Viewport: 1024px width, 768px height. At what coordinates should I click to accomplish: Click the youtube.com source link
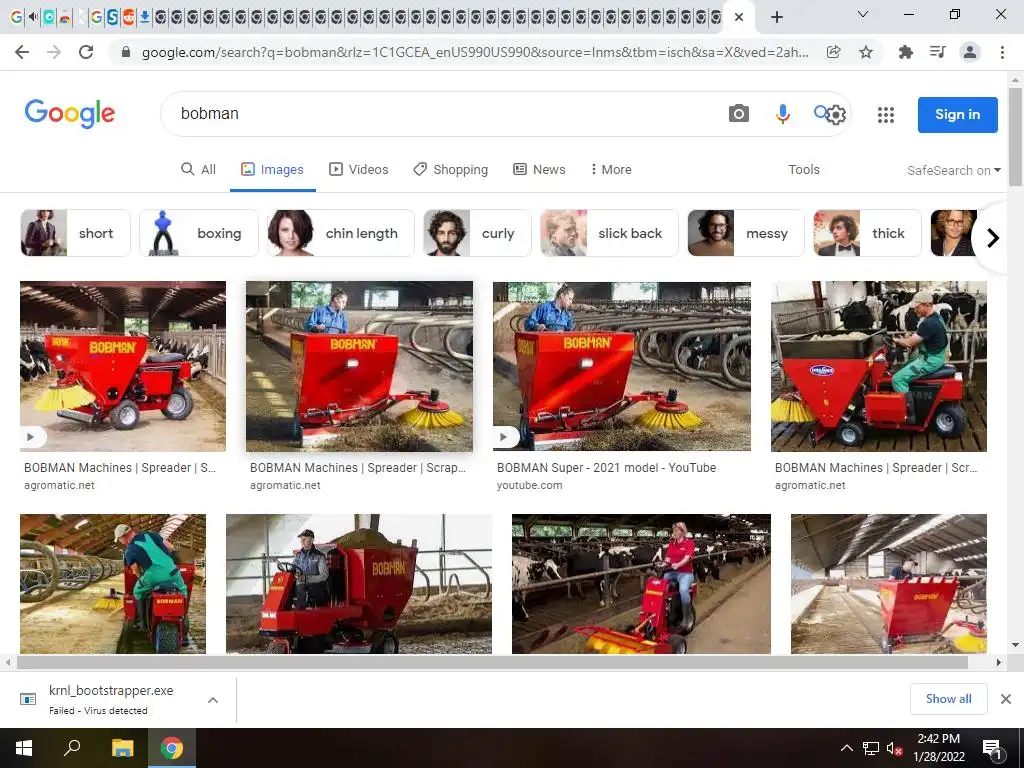pos(529,485)
